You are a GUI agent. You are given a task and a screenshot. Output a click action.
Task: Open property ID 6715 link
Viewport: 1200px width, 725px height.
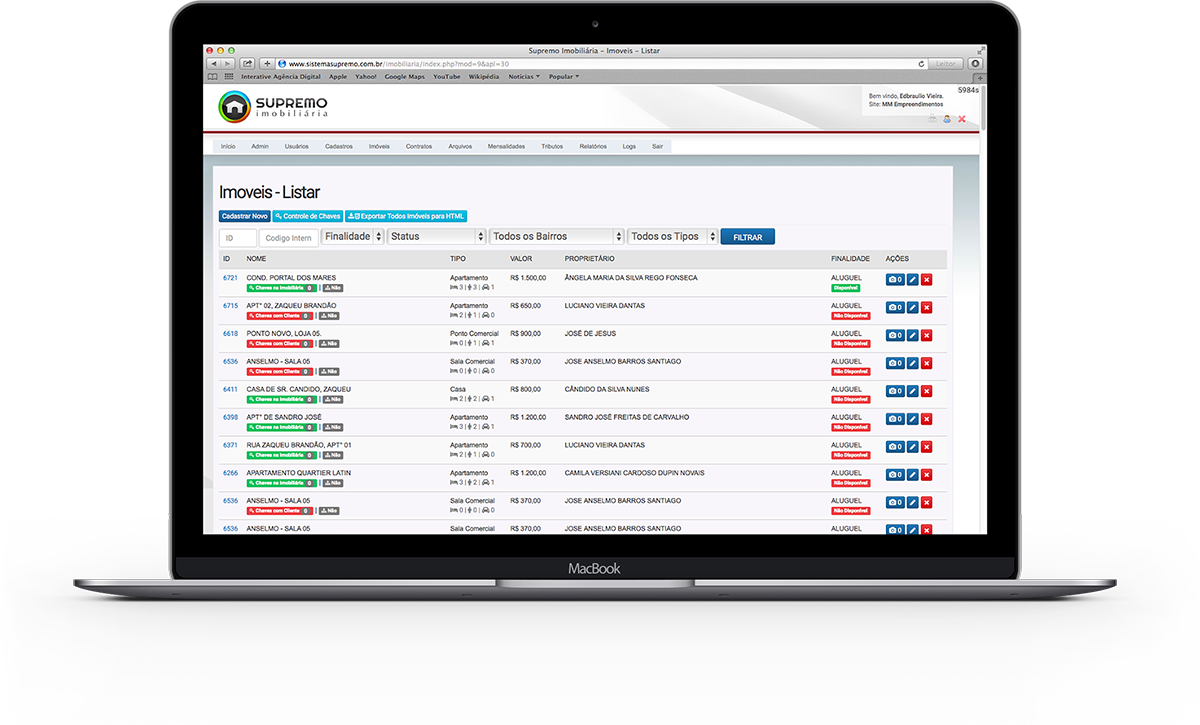click(x=230, y=306)
